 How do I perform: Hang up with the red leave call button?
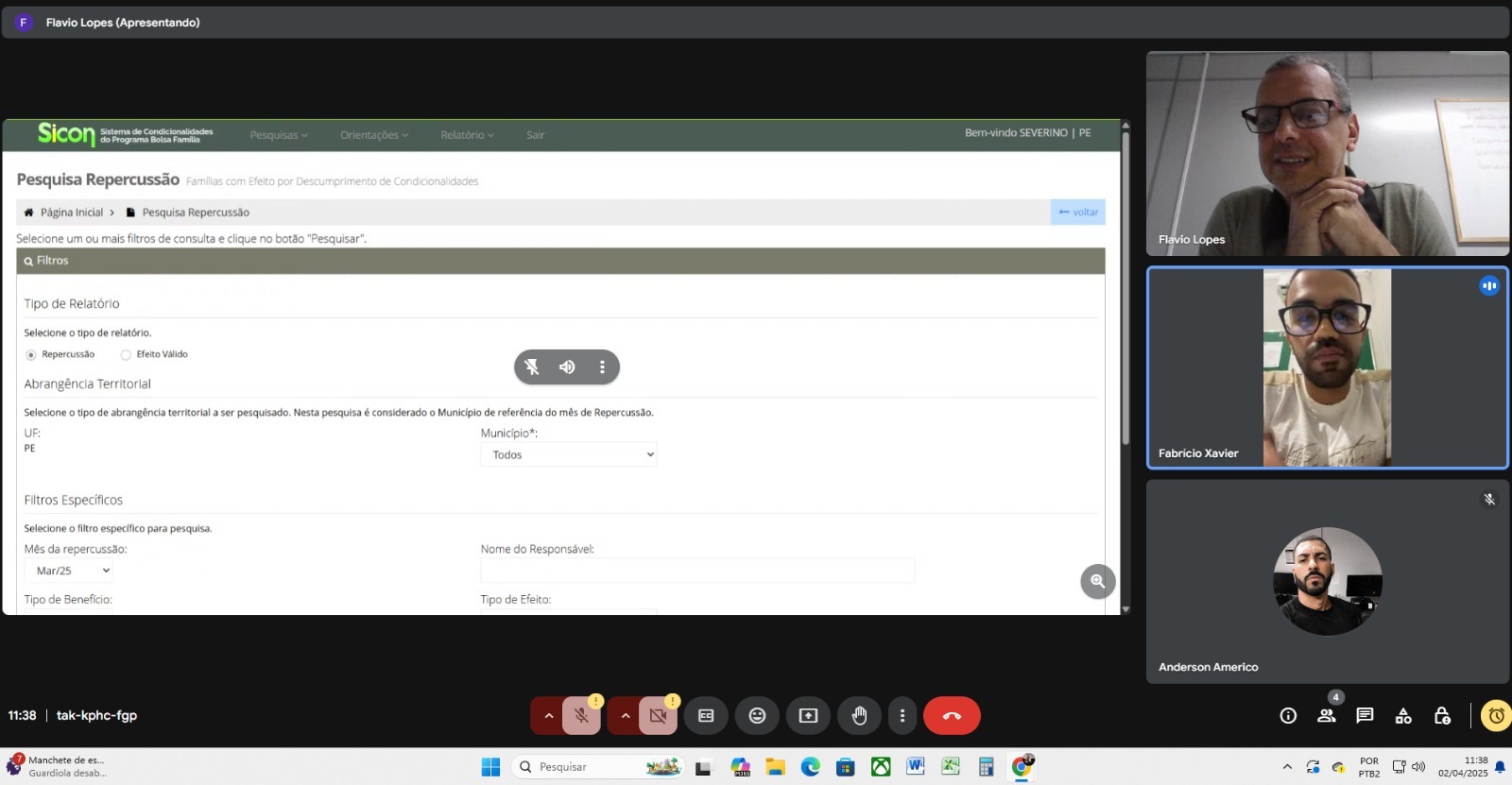pos(952,716)
